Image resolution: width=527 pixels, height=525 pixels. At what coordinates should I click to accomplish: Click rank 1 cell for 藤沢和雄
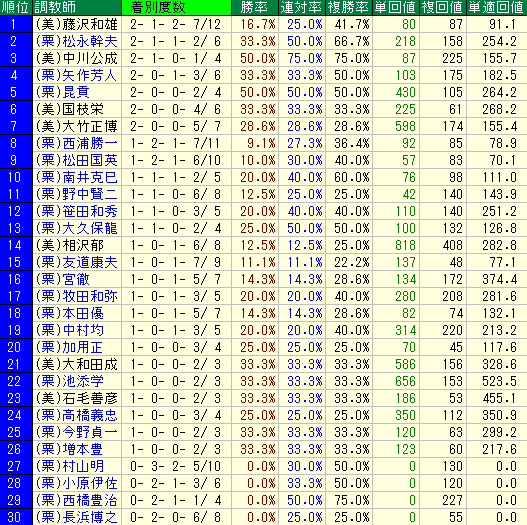coord(16,24)
